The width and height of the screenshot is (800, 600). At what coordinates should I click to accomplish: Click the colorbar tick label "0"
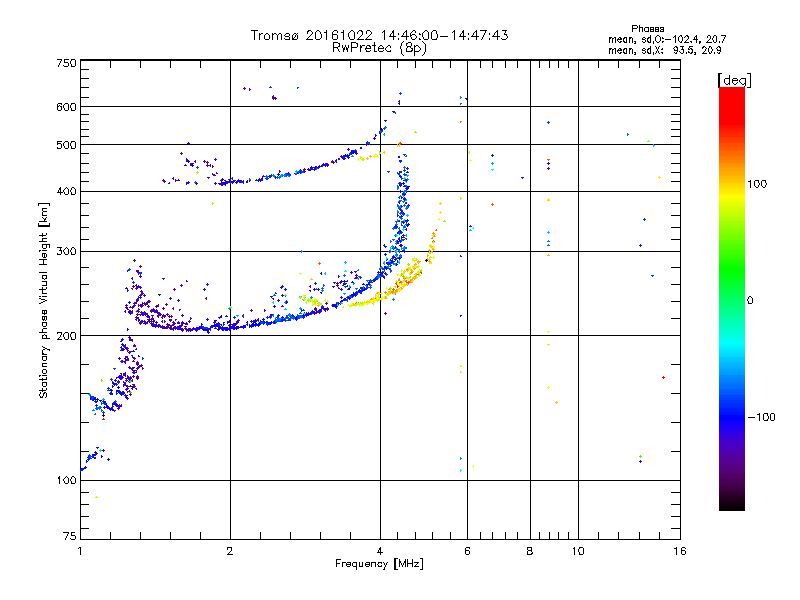[749, 301]
